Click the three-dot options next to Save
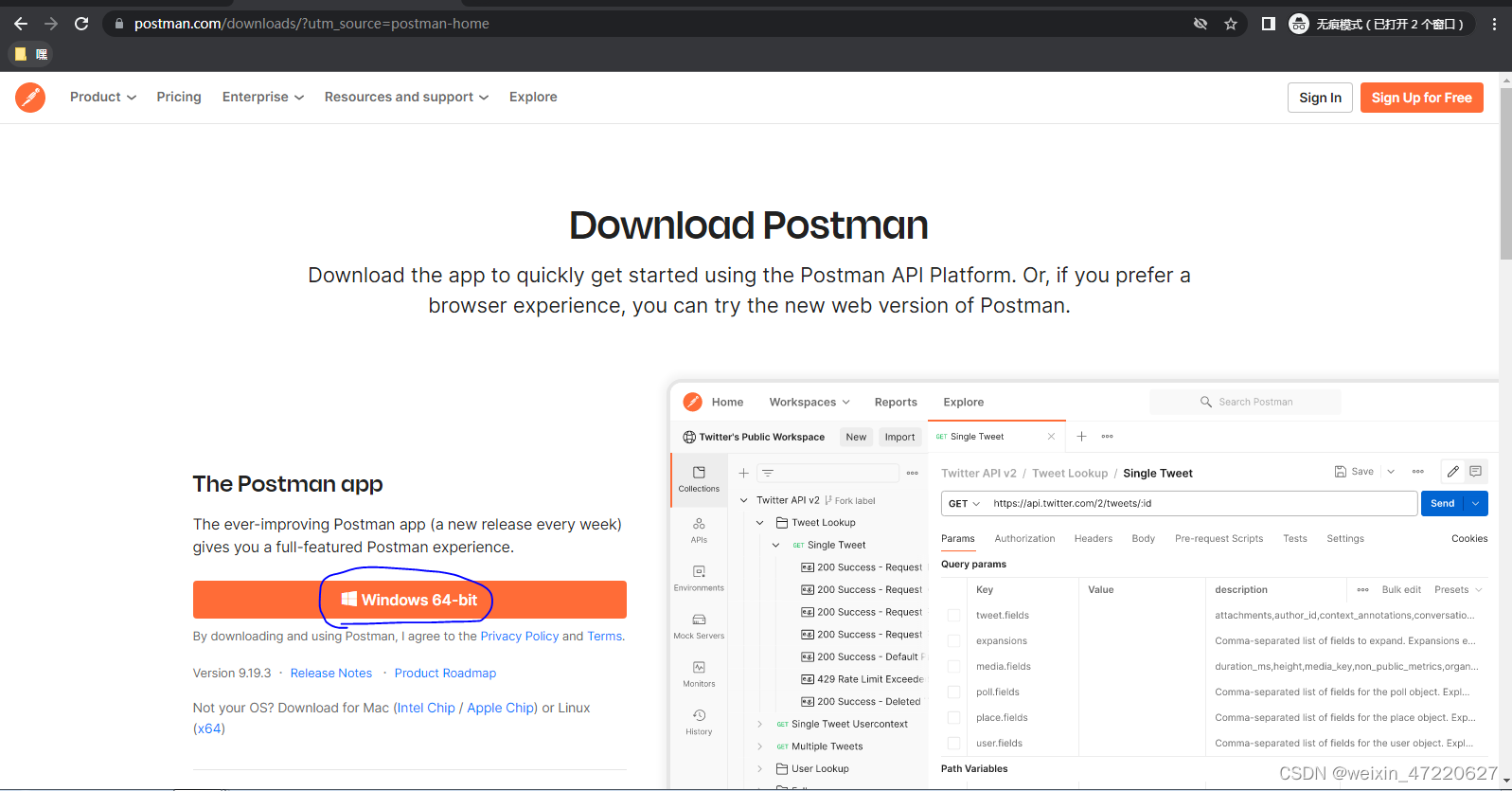The image size is (1512, 791). pos(1417,472)
